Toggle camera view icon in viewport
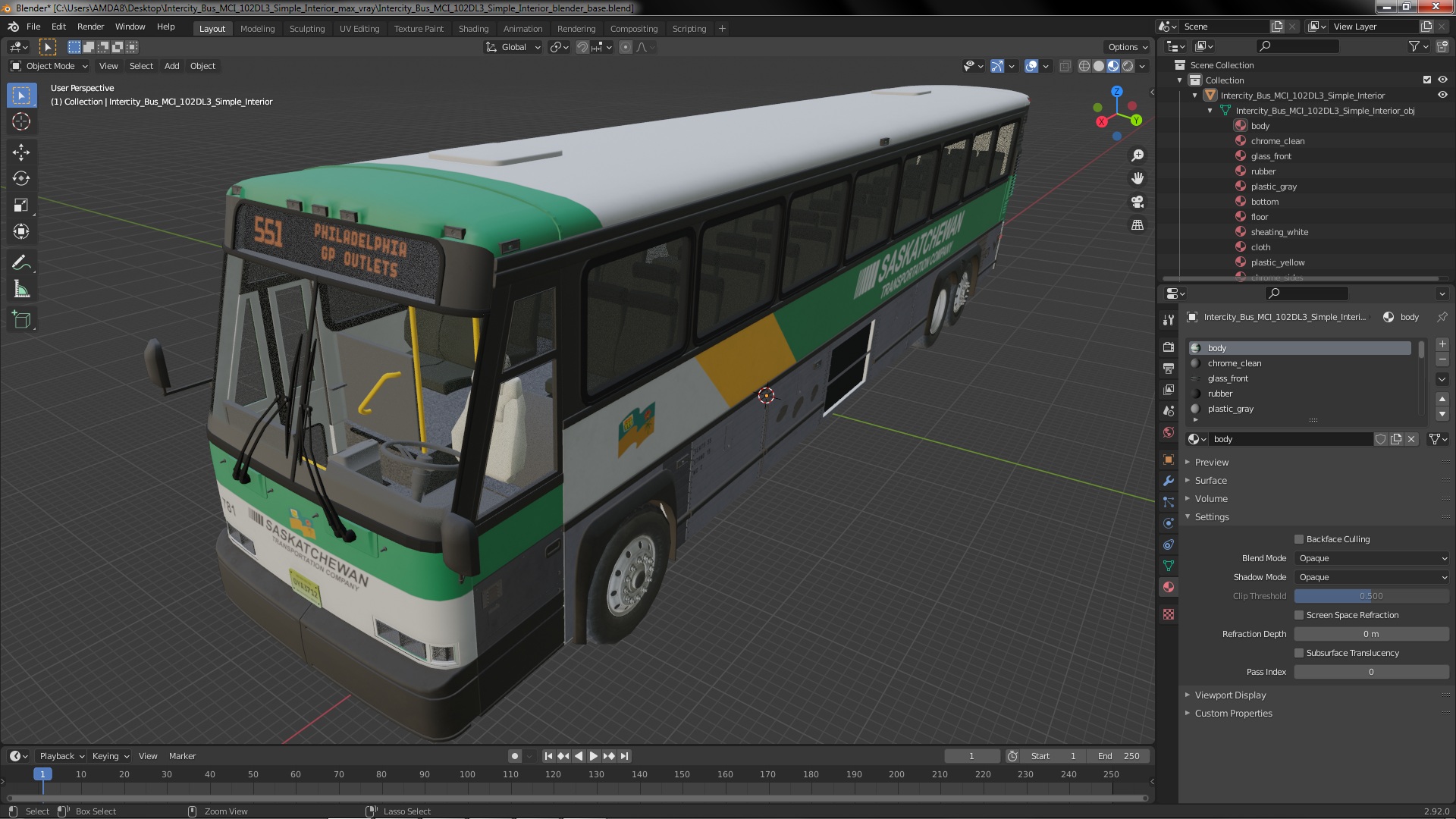Screen dimensions: 1456x819 (x=1137, y=202)
